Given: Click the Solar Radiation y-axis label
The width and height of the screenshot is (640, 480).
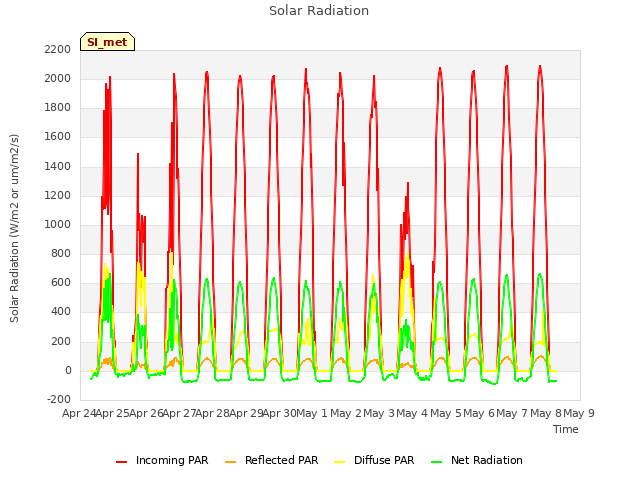Looking at the screenshot, I should (14, 228).
